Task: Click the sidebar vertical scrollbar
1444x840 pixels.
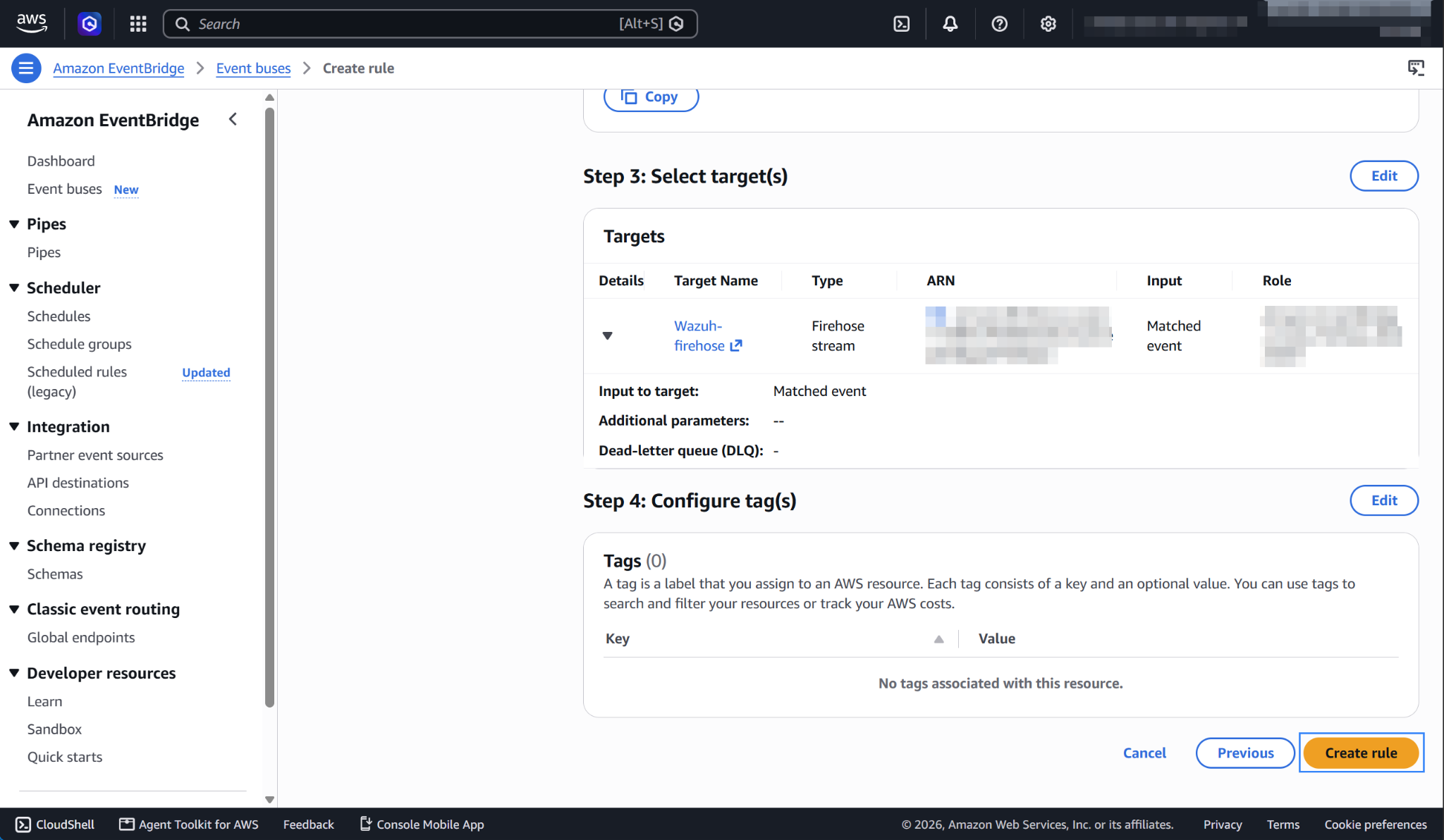Action: (x=269, y=407)
